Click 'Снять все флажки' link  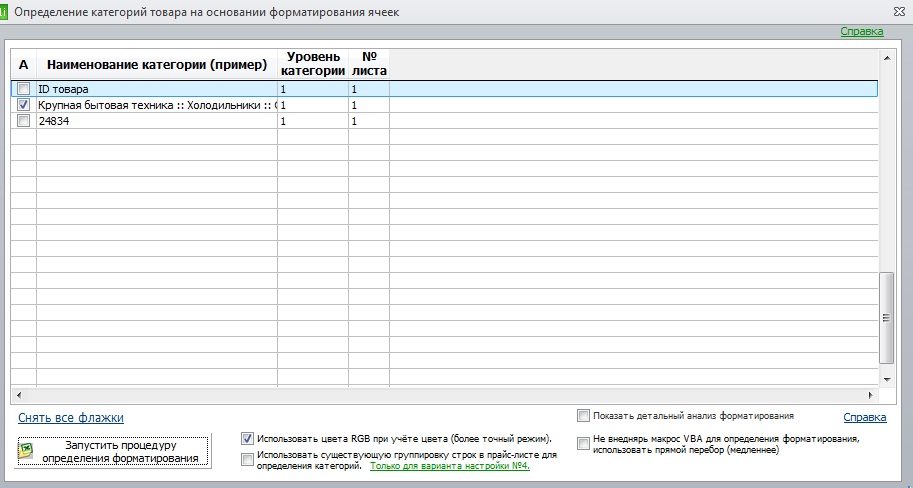pos(70,418)
